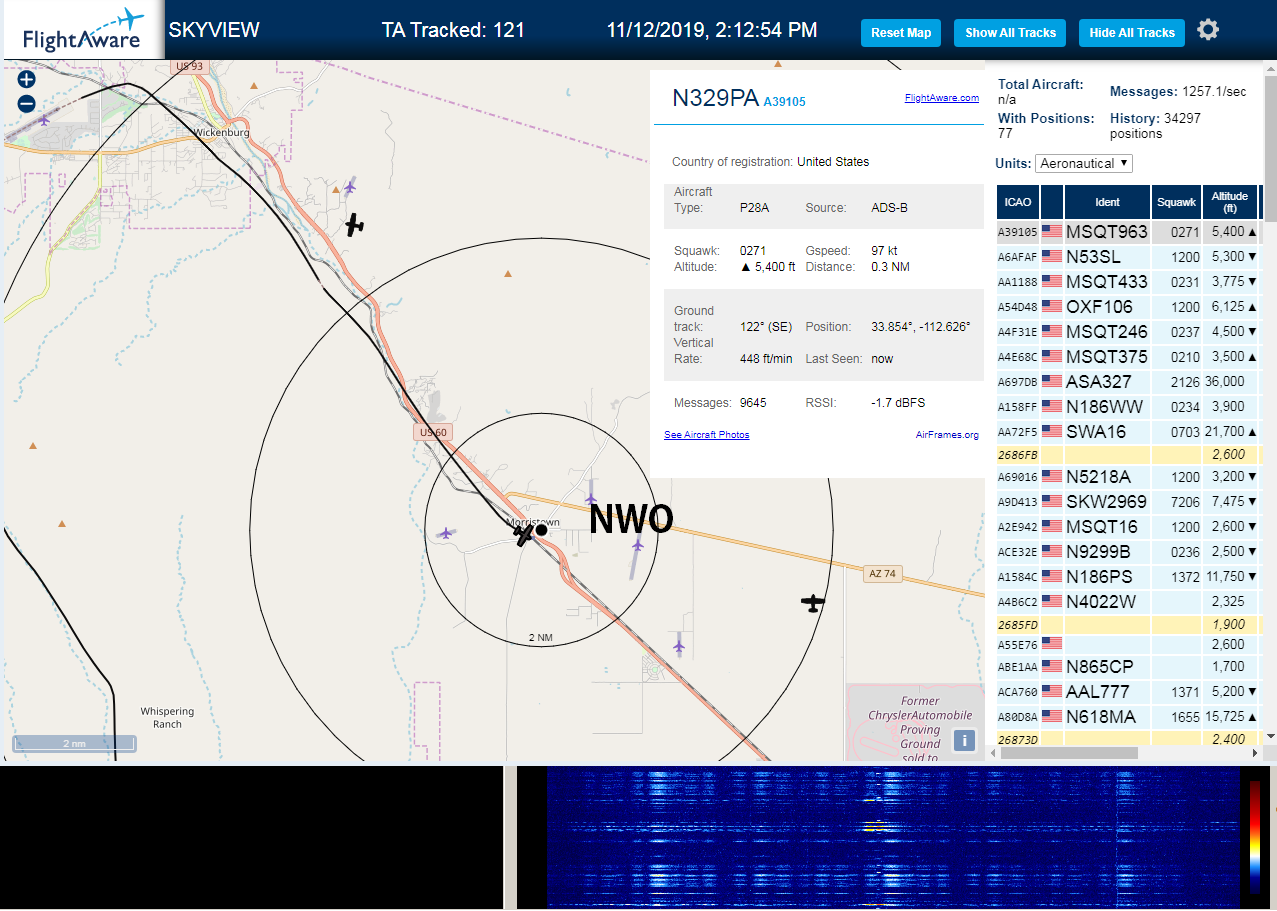Zoom in with the plus map button
Screen dimensions: 1277x911
[26, 80]
